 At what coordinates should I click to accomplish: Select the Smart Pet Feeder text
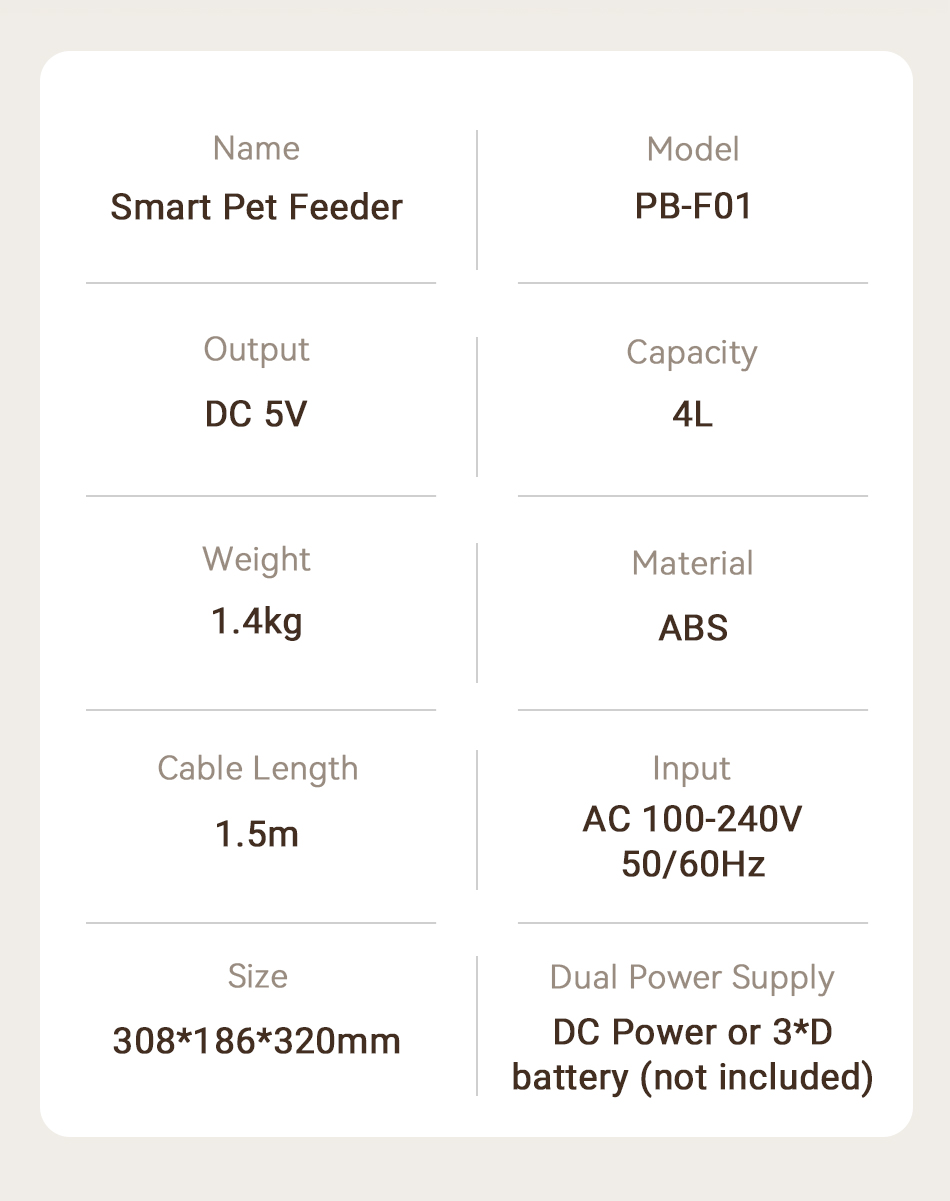pos(256,207)
